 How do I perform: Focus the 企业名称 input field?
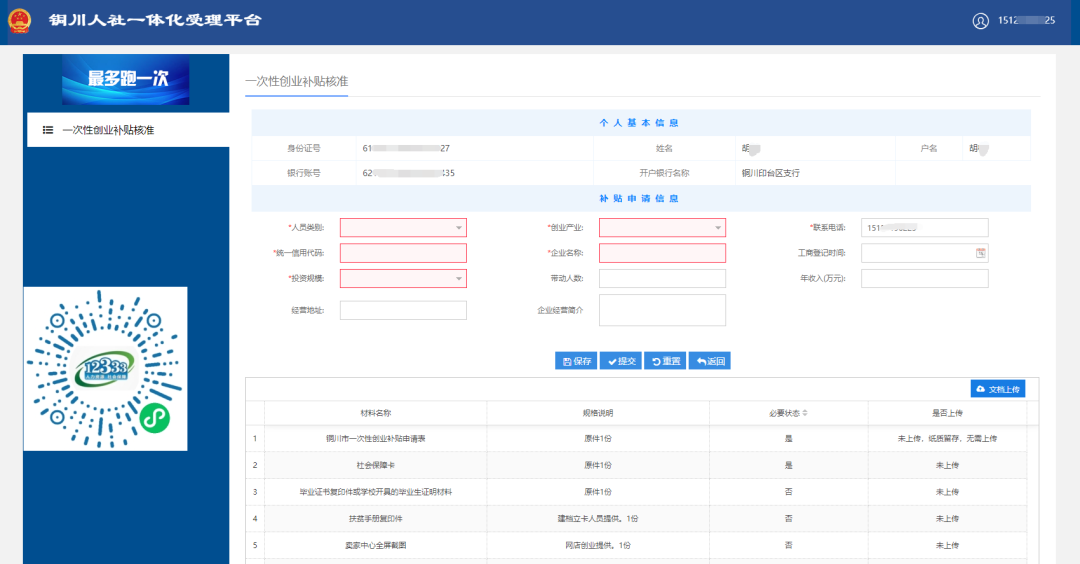pos(662,253)
